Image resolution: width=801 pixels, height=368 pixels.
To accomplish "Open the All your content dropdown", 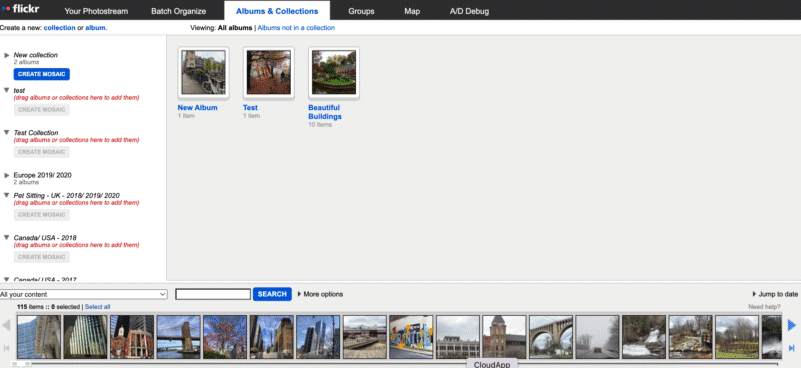I will [84, 294].
